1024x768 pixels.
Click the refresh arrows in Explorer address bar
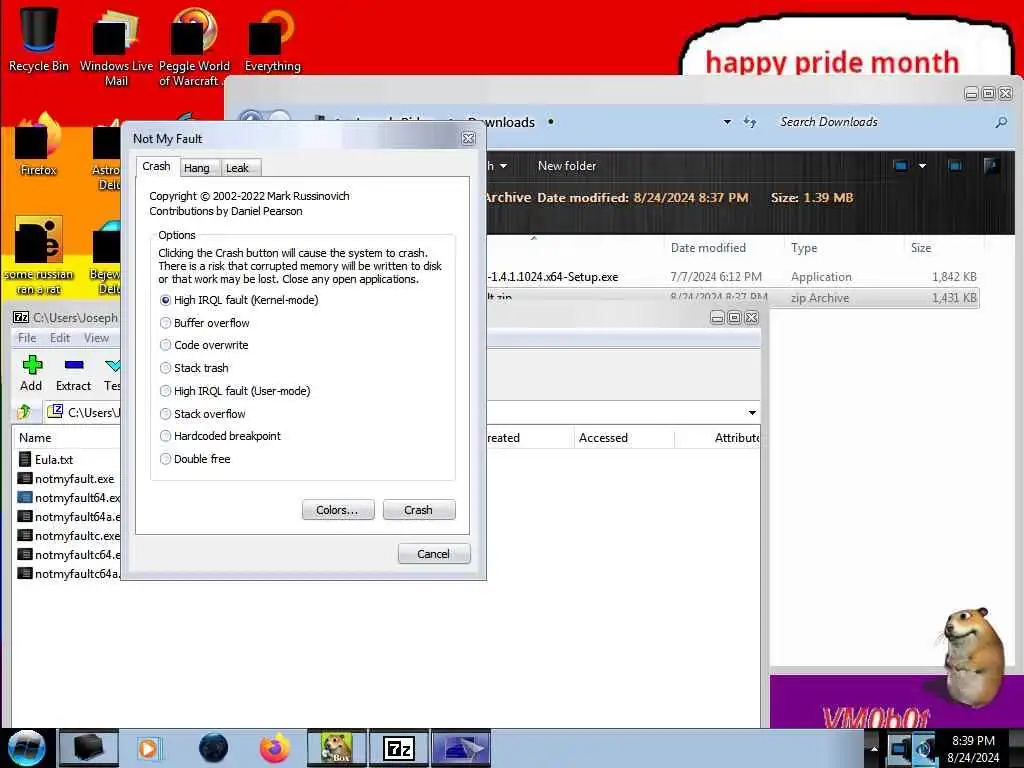[750, 122]
